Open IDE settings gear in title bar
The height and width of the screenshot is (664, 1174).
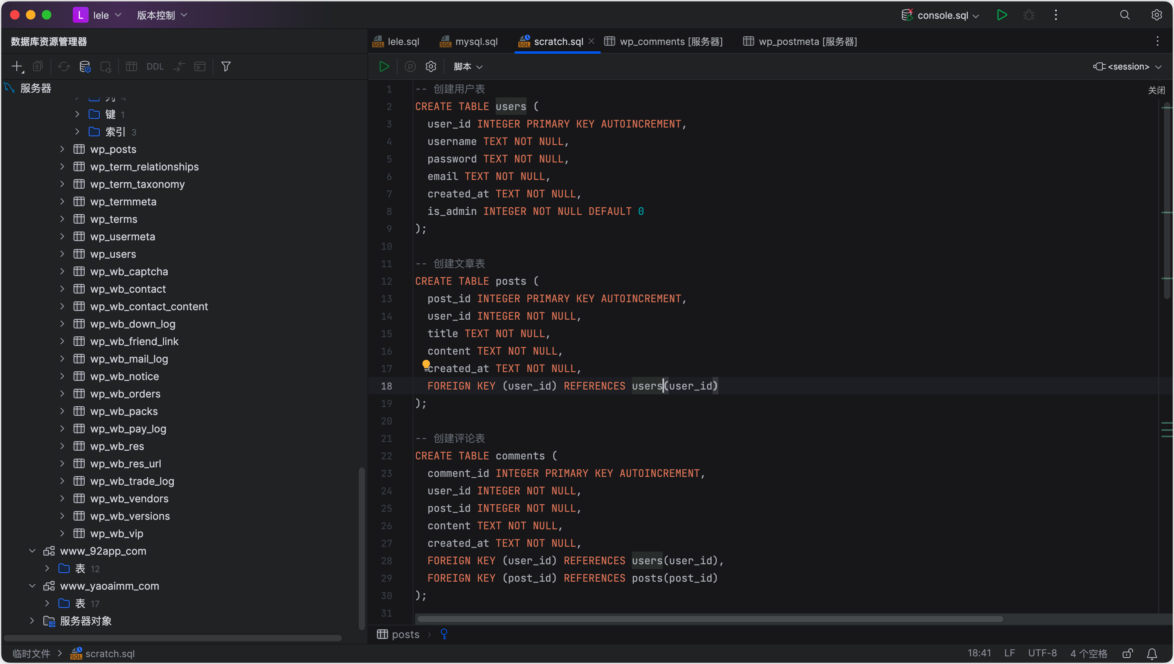point(1156,15)
